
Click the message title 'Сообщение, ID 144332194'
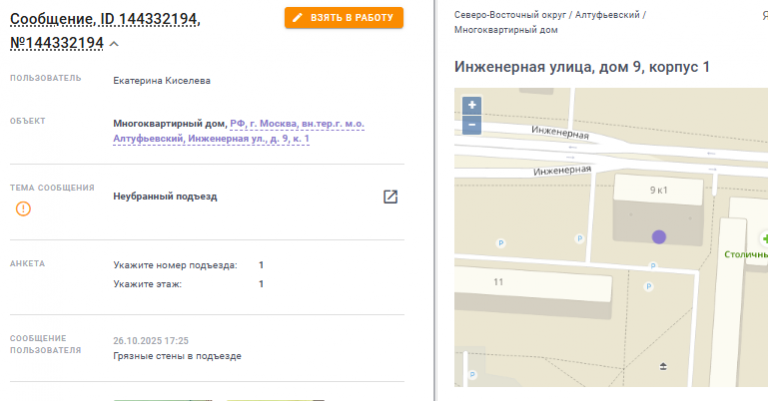coord(105,20)
